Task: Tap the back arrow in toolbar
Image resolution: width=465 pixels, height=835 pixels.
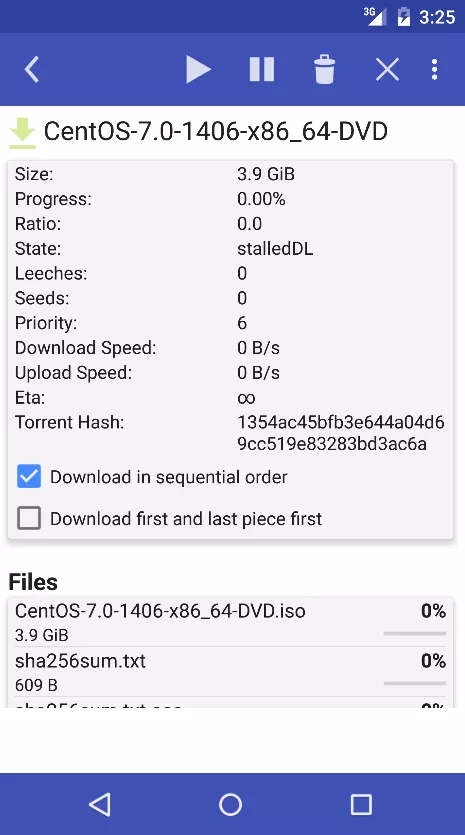Action: [32, 70]
